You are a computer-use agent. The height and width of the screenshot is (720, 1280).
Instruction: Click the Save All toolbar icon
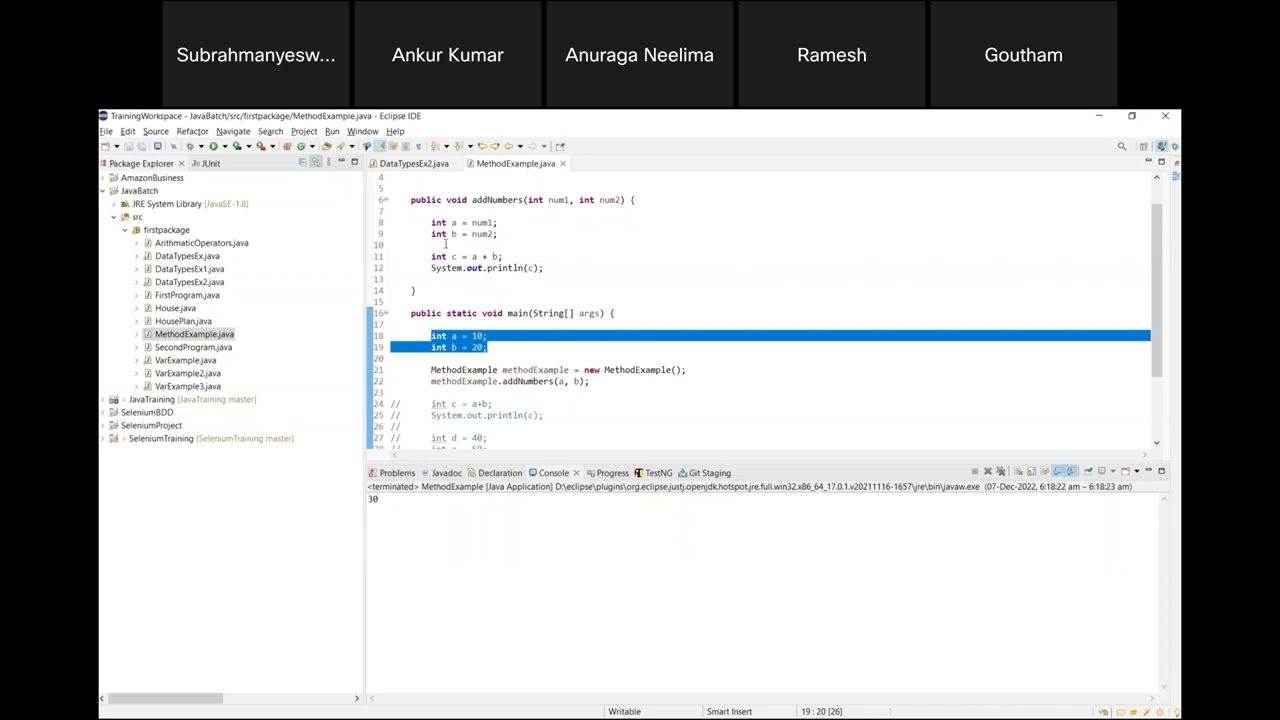tap(141, 146)
